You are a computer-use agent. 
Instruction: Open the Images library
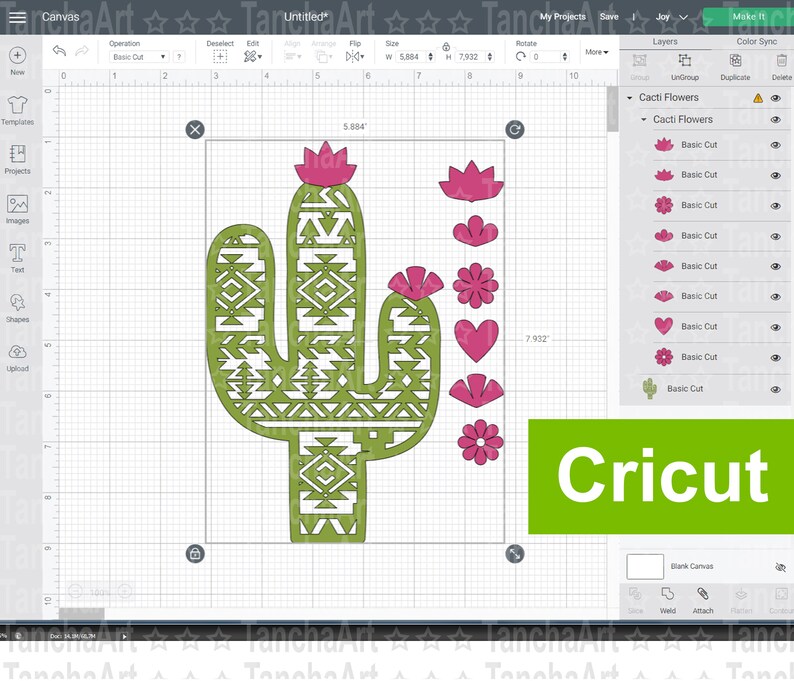point(17,204)
